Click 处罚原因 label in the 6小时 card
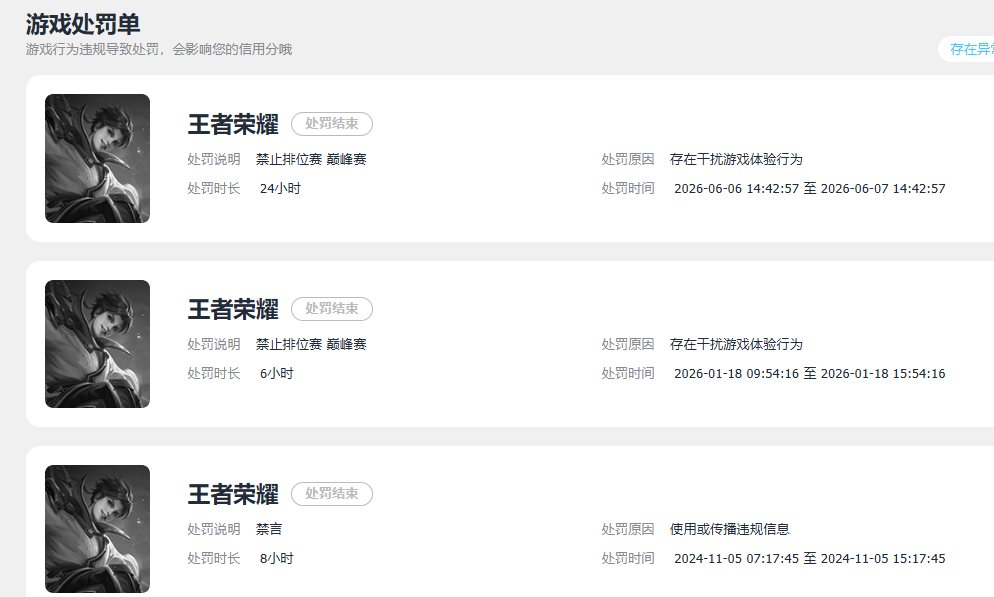 pos(628,344)
